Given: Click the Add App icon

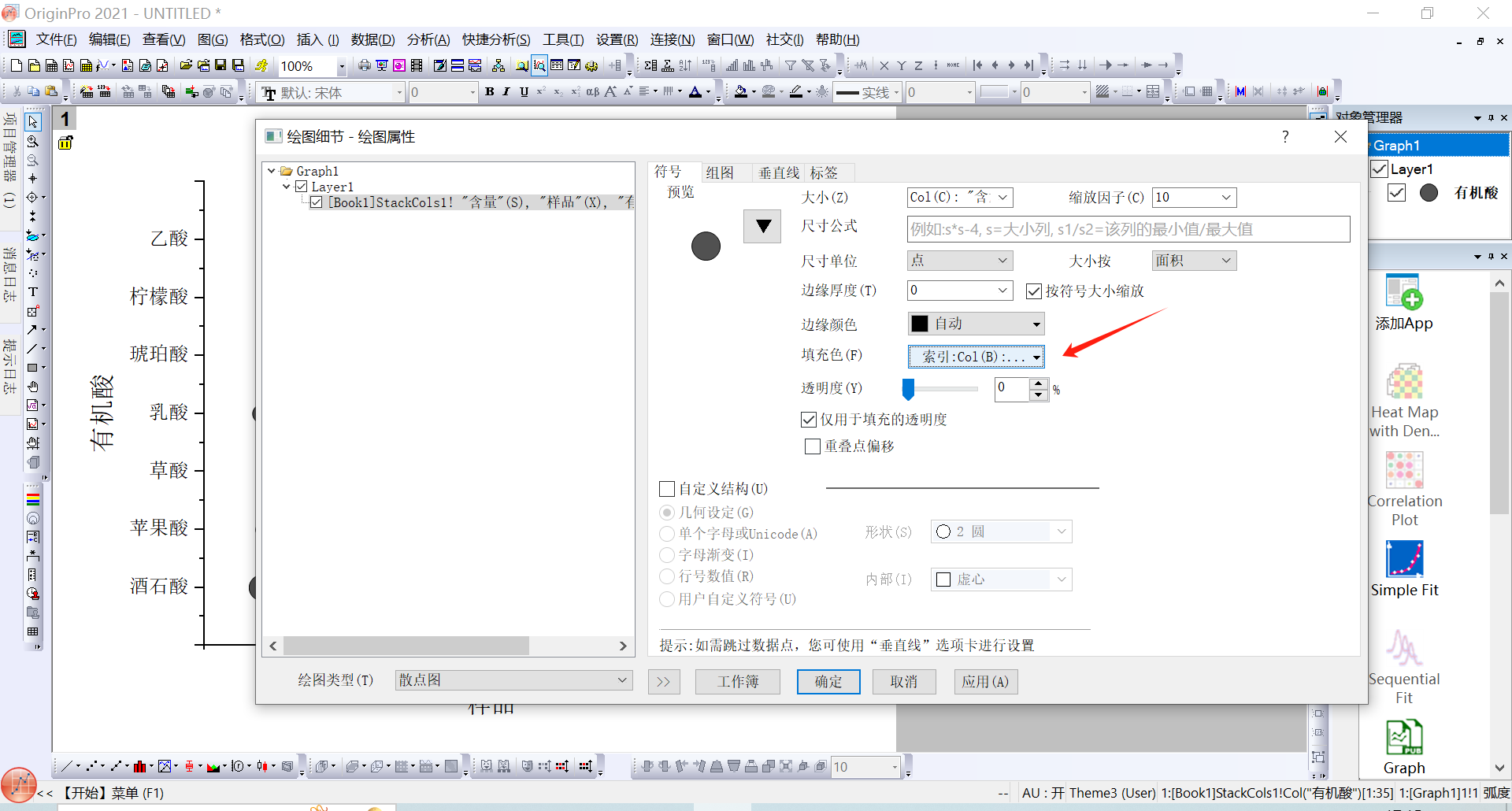Looking at the screenshot, I should [x=1403, y=293].
